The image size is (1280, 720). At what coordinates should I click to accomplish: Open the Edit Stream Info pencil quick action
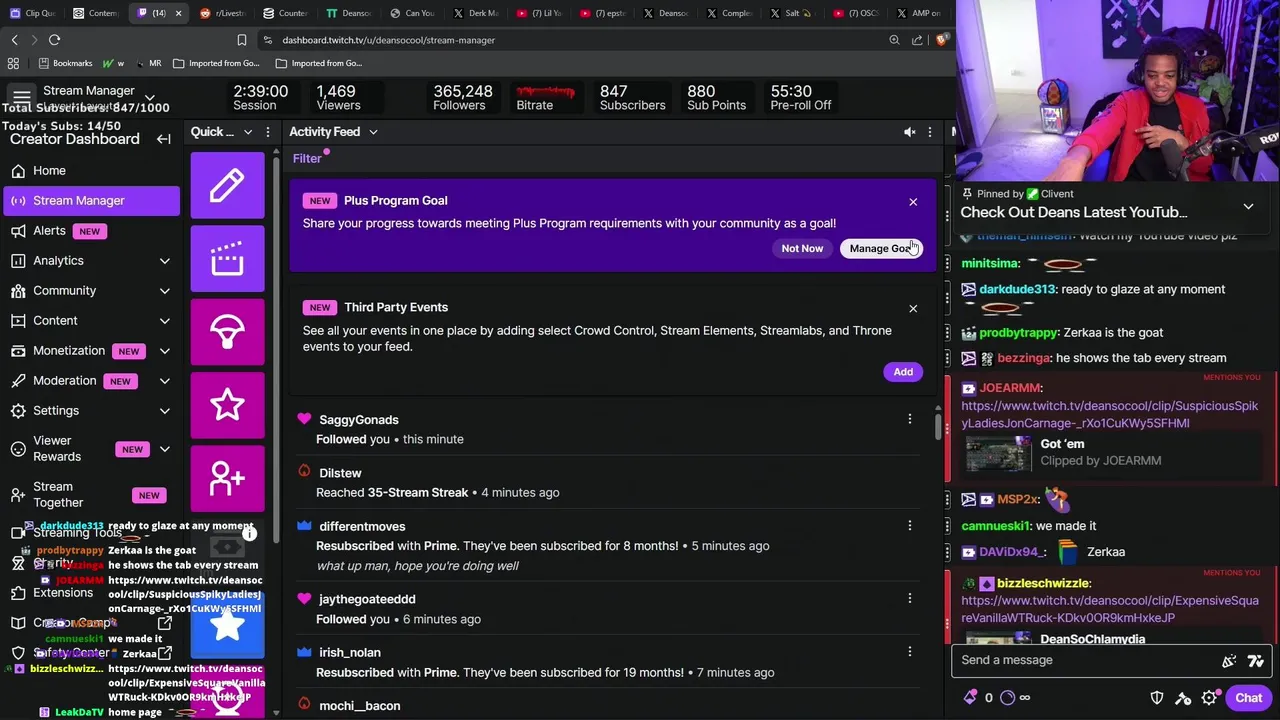point(227,185)
